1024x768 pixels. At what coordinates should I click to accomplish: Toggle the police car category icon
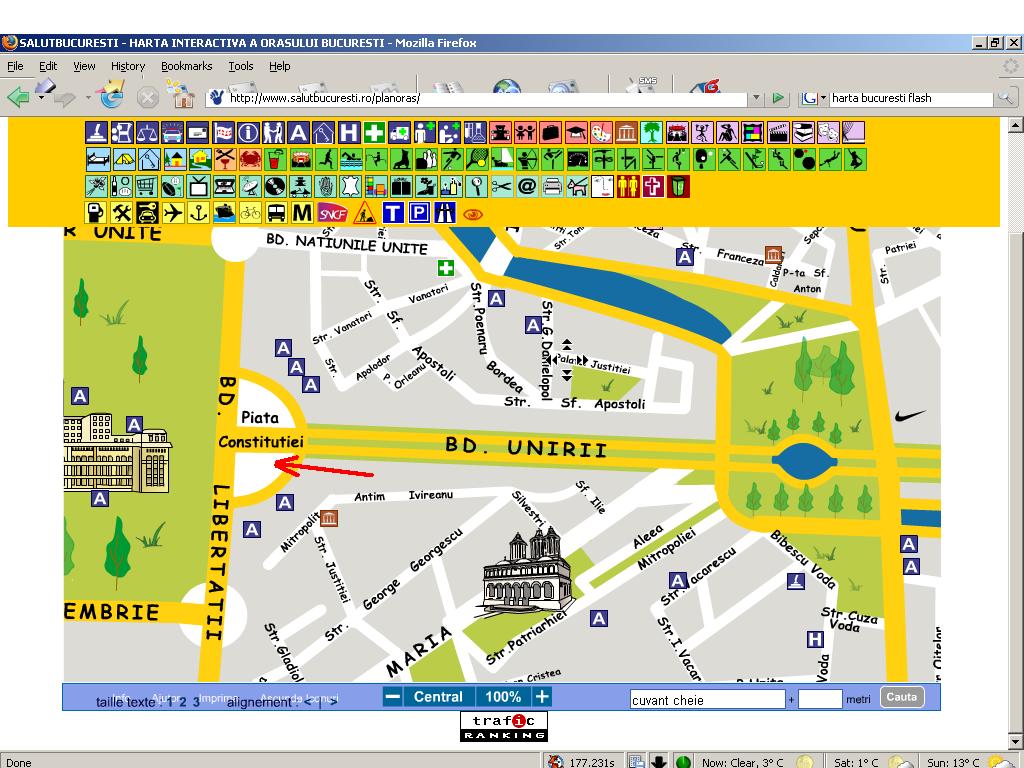click(x=172, y=133)
